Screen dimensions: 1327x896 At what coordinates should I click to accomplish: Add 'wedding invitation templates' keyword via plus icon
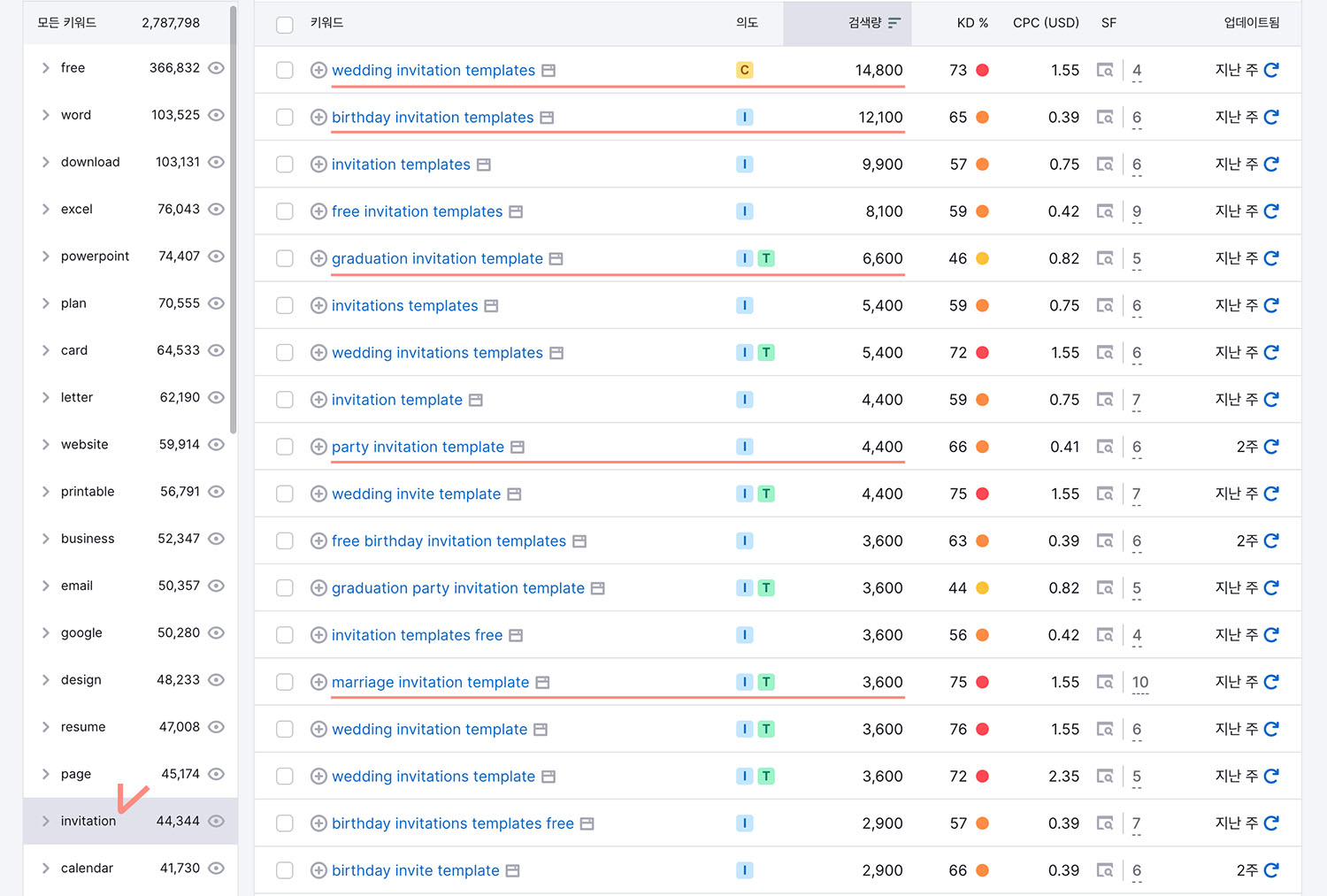coord(318,70)
